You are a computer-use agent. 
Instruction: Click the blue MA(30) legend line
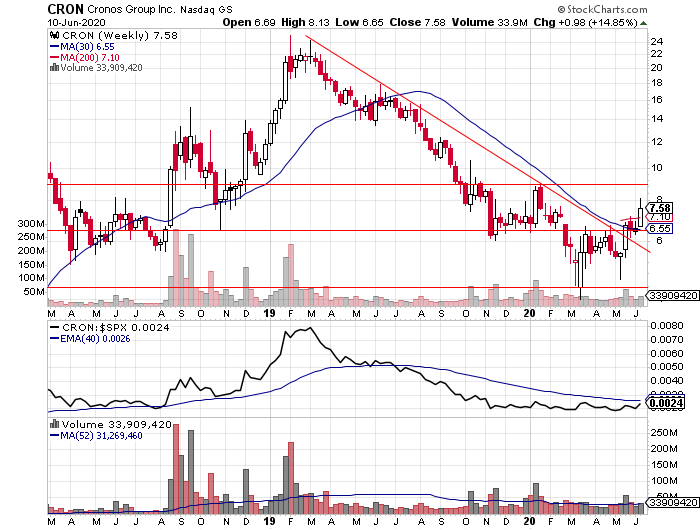tap(54, 46)
